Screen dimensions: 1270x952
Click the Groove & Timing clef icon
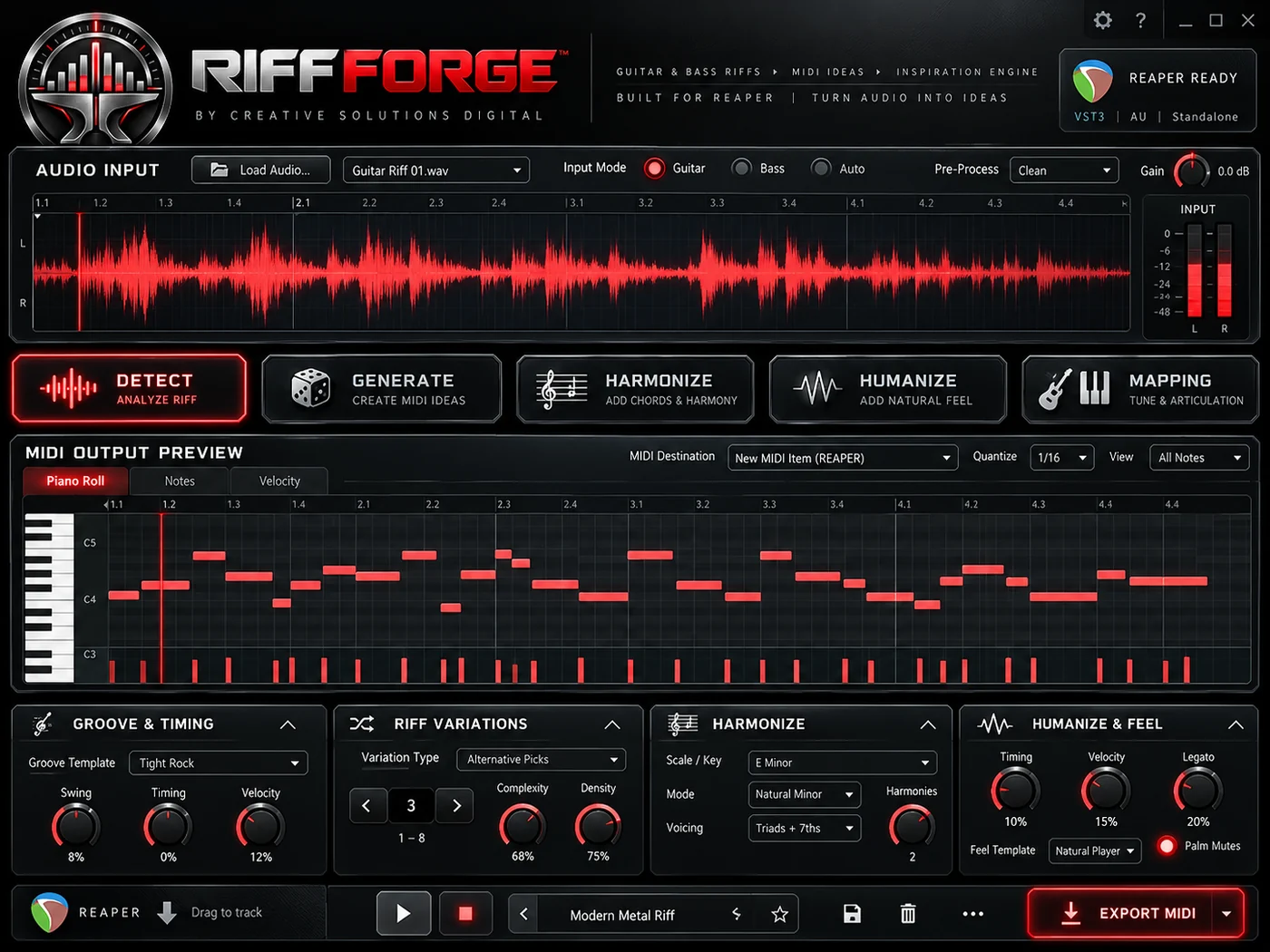coord(42,724)
